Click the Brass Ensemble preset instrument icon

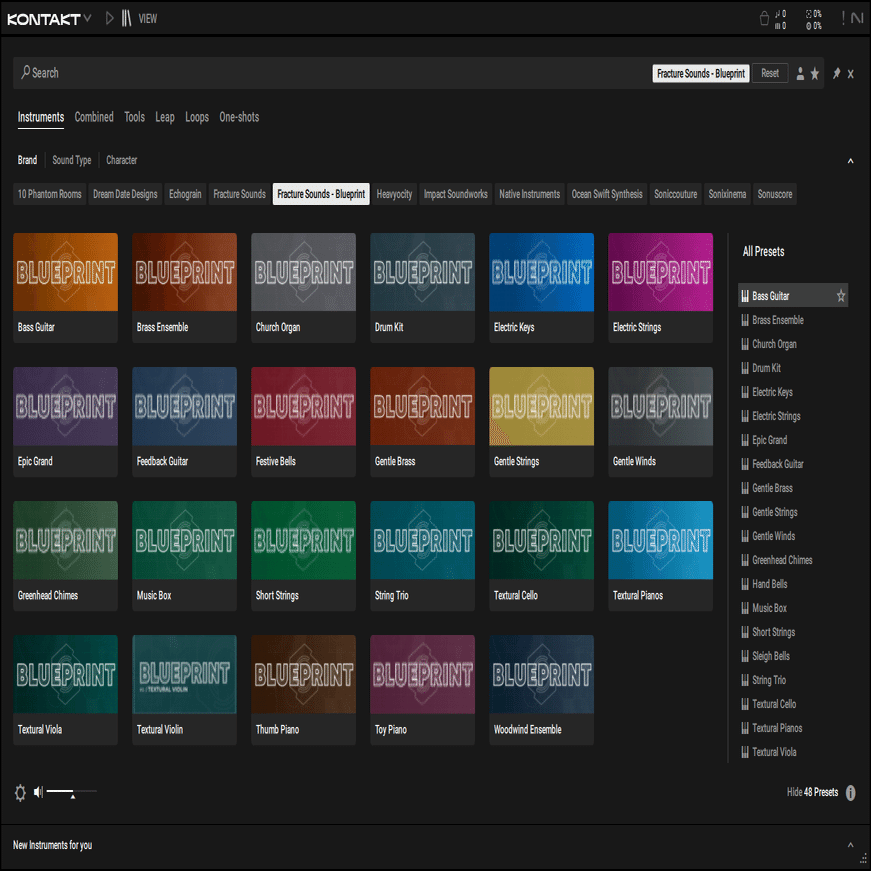pyautogui.click(x=745, y=320)
